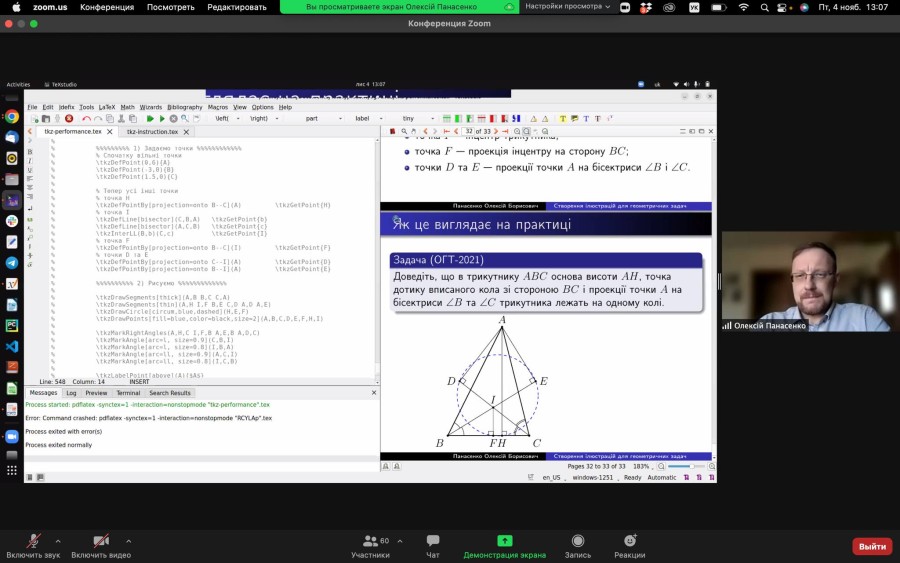Click the red stop compile icon in TeXstudio

pos(69,119)
